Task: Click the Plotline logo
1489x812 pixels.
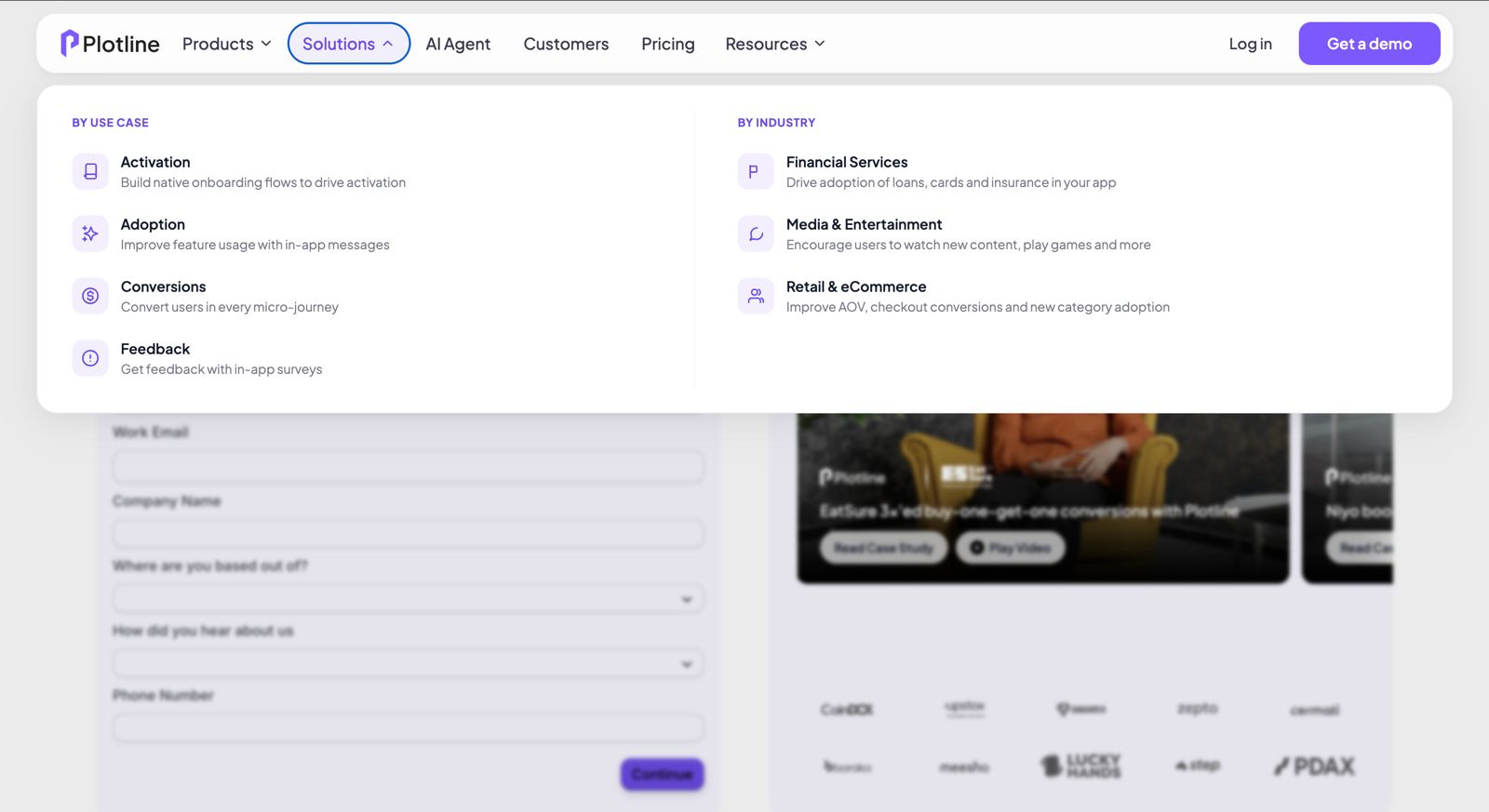Action: [x=110, y=44]
